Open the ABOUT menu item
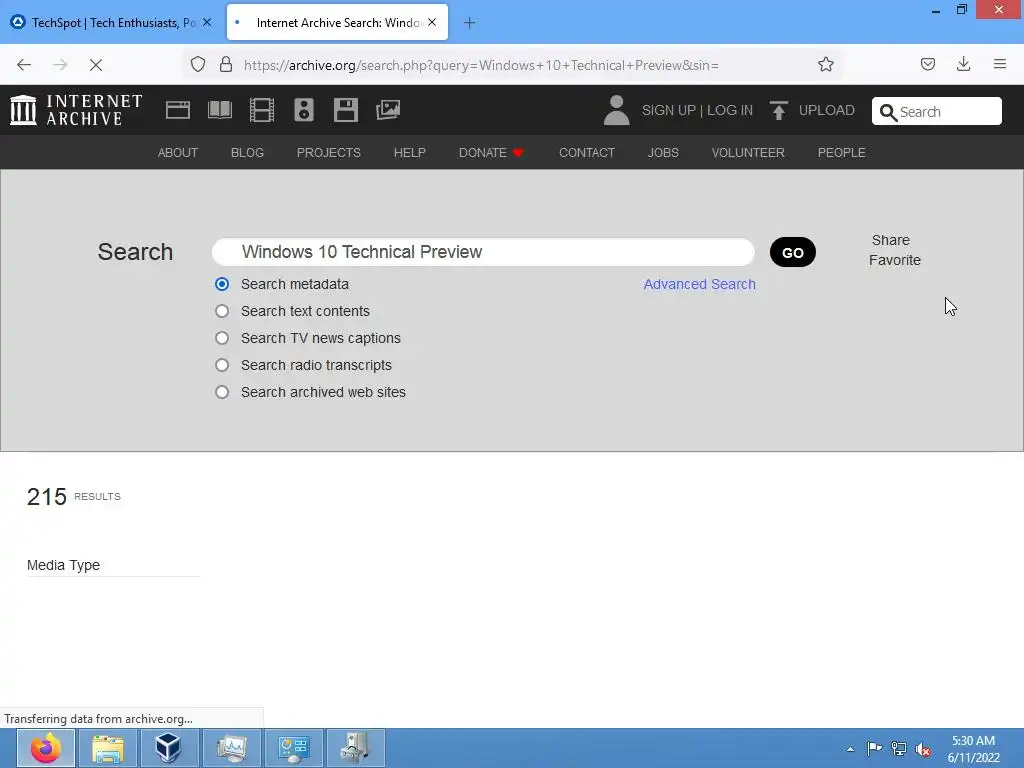The height and width of the screenshot is (768, 1024). coord(178,153)
